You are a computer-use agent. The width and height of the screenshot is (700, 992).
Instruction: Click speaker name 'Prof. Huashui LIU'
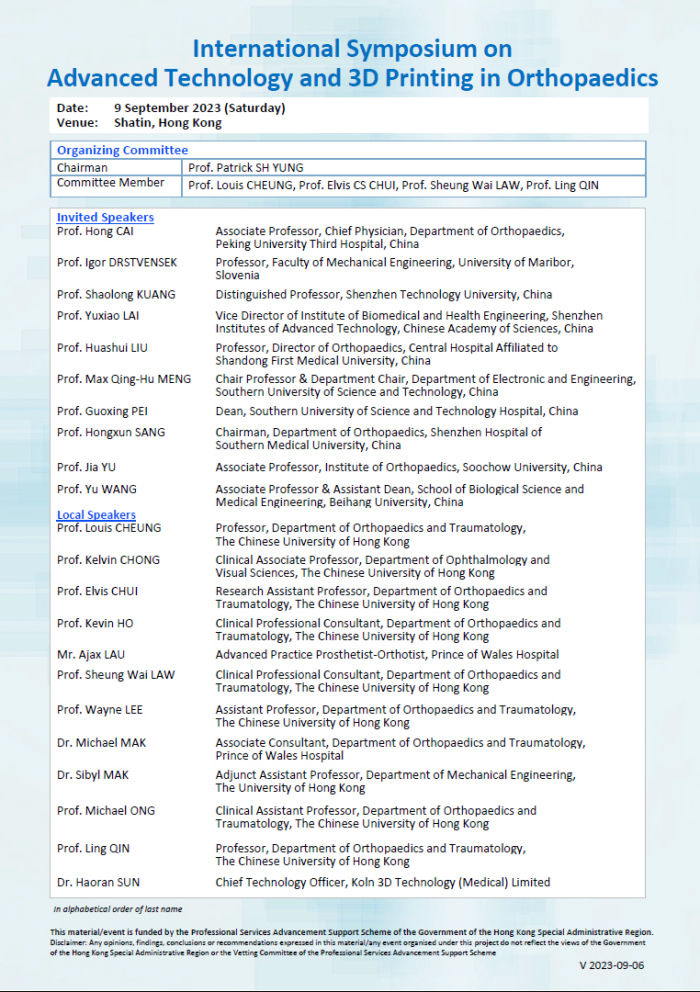point(102,348)
